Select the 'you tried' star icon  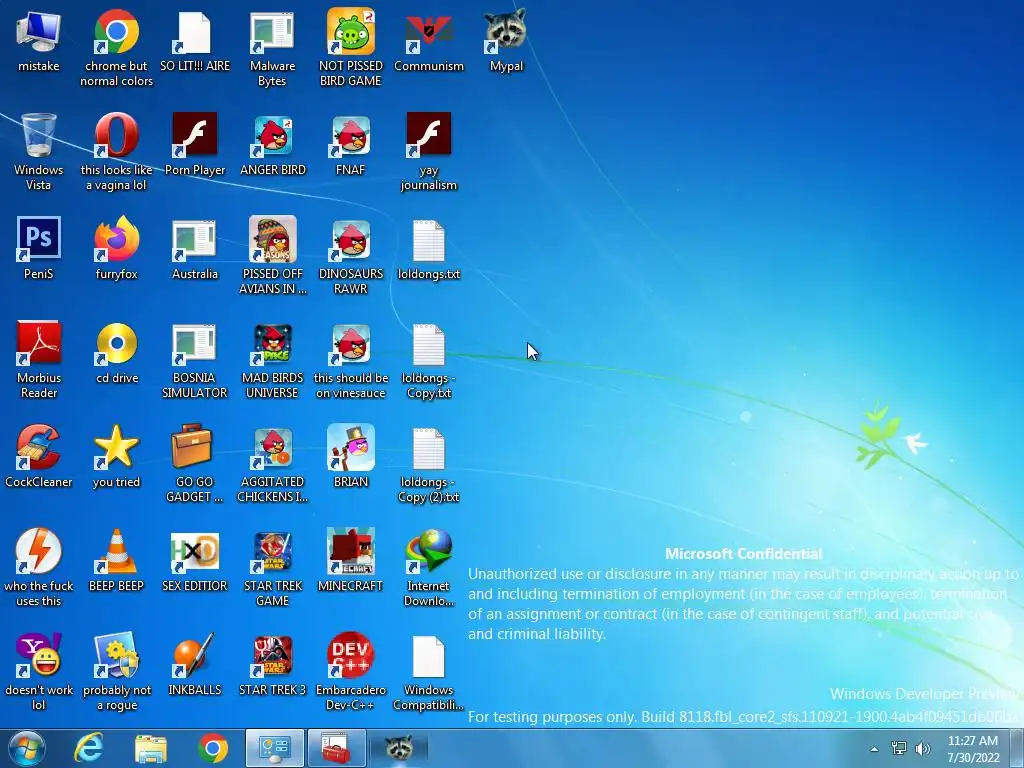pos(116,447)
